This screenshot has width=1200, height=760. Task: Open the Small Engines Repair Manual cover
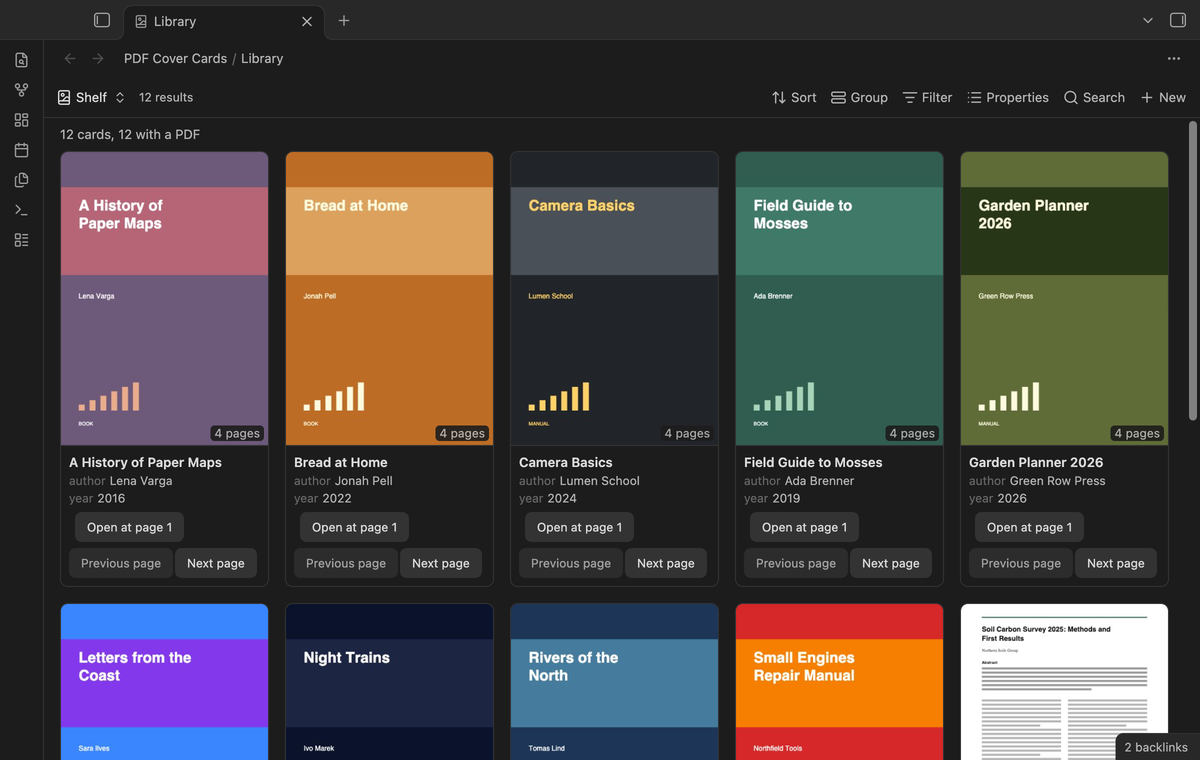tap(839, 682)
